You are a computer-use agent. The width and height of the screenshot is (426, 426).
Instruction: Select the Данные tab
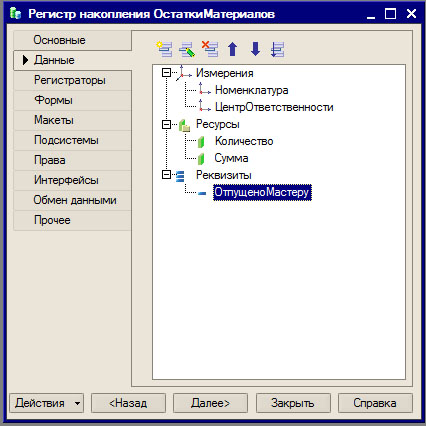pyautogui.click(x=73, y=60)
